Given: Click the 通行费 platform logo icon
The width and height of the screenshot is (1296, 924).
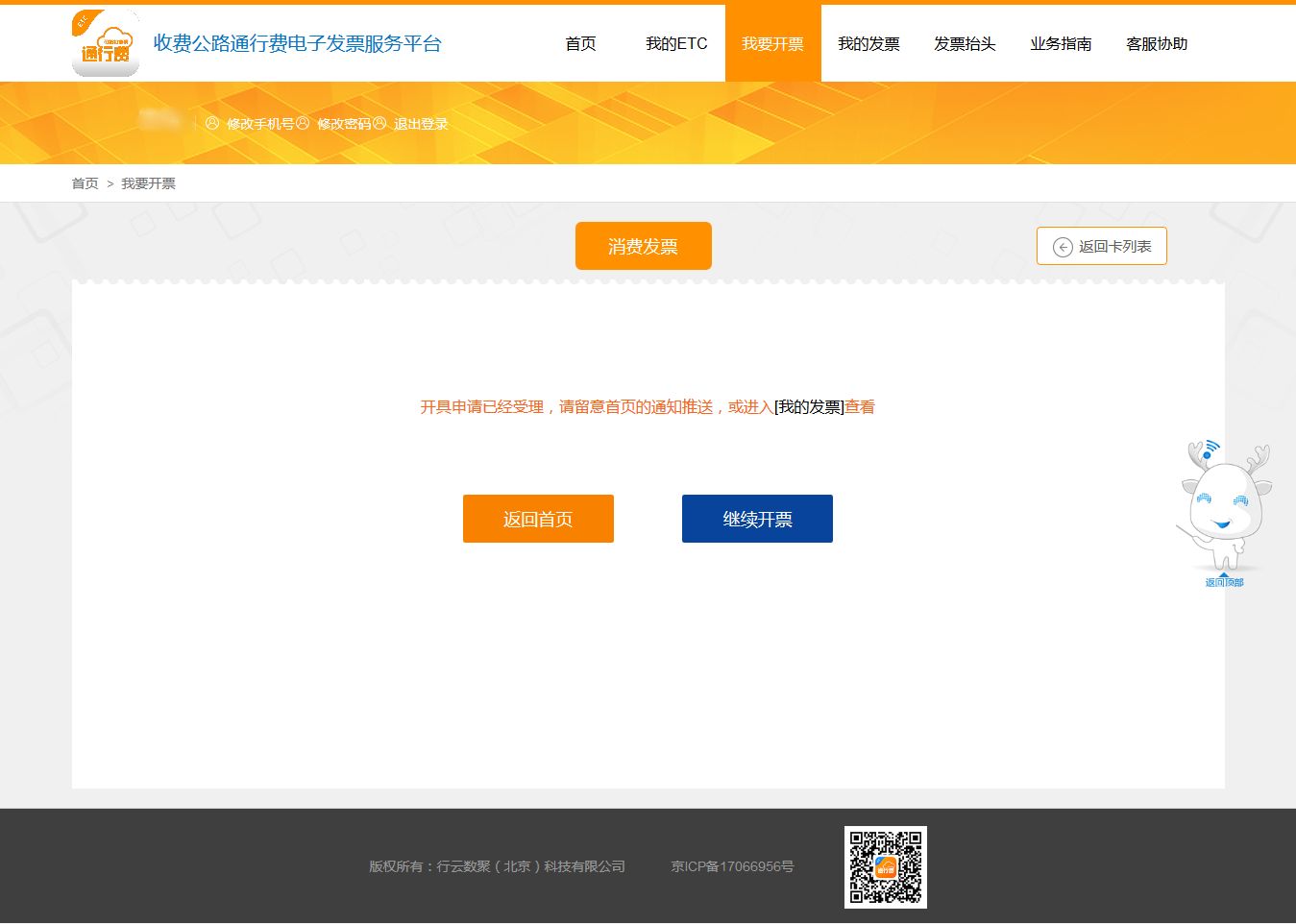Looking at the screenshot, I should point(106,44).
